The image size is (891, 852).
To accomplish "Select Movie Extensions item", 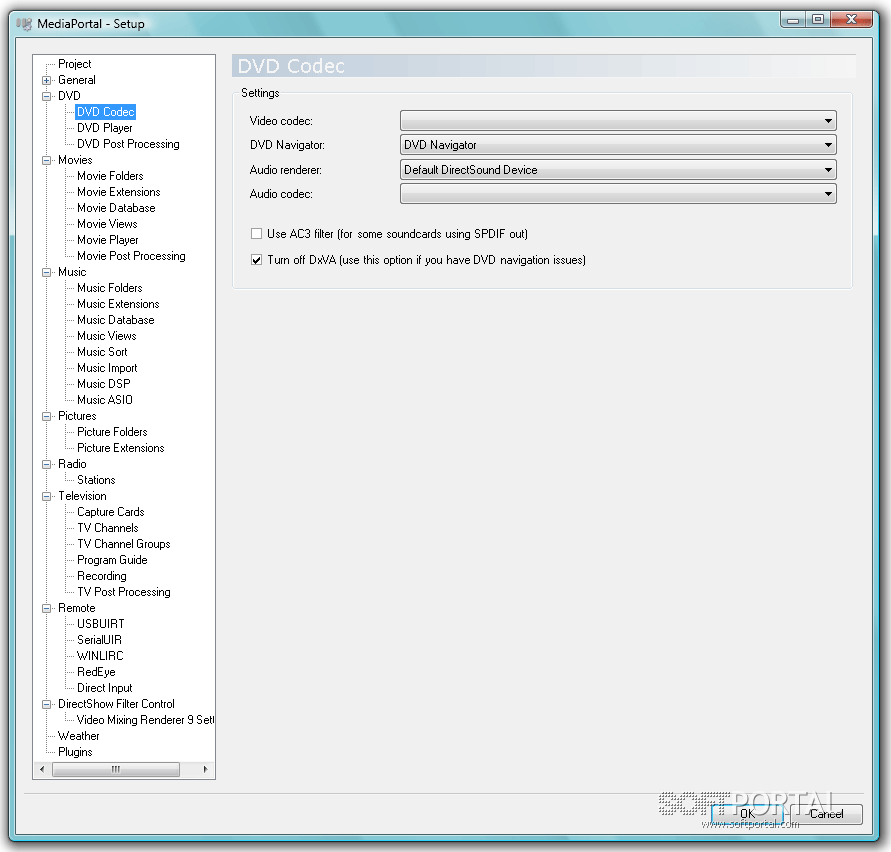I will [119, 192].
